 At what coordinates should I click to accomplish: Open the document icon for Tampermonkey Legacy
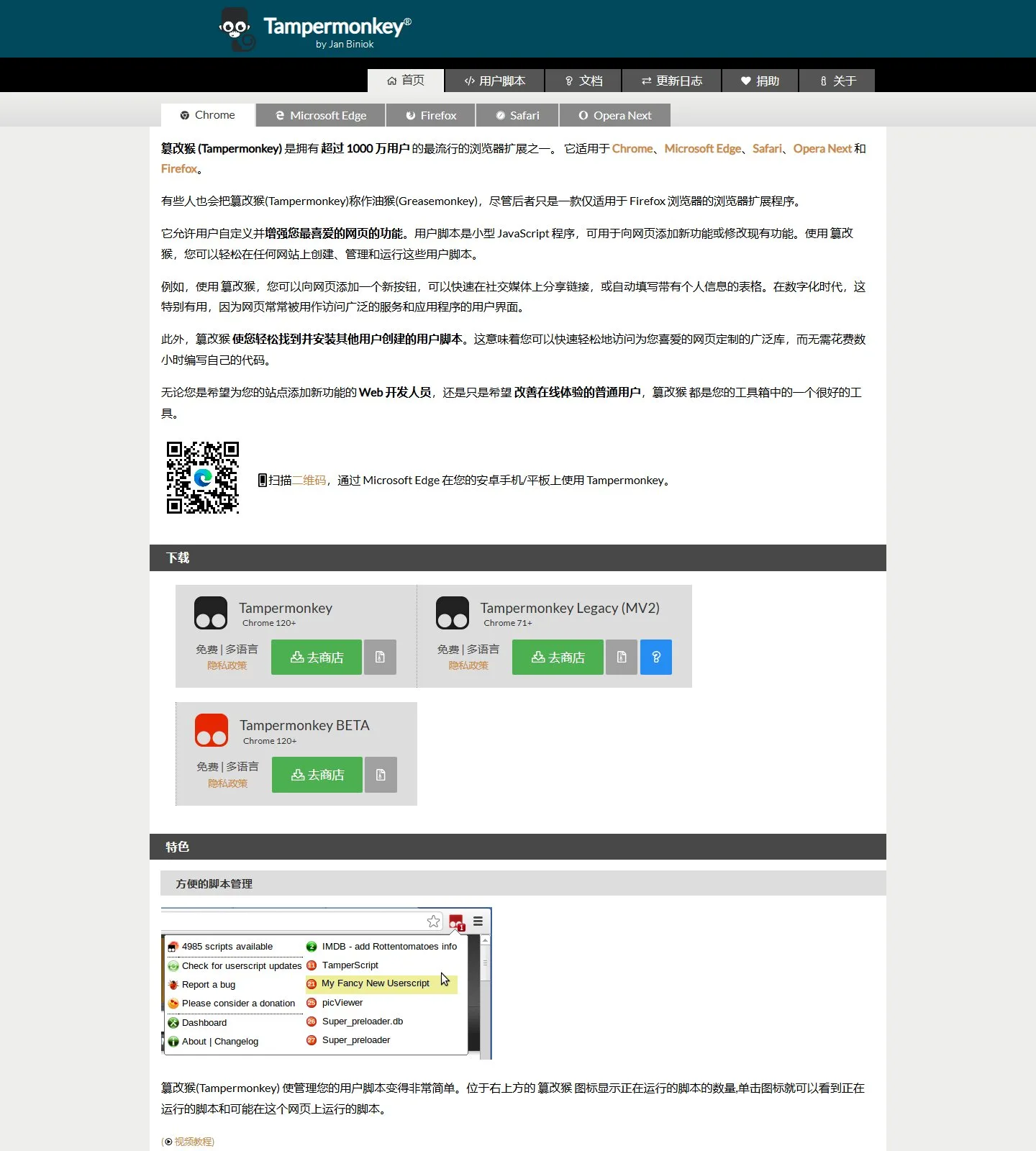(622, 657)
